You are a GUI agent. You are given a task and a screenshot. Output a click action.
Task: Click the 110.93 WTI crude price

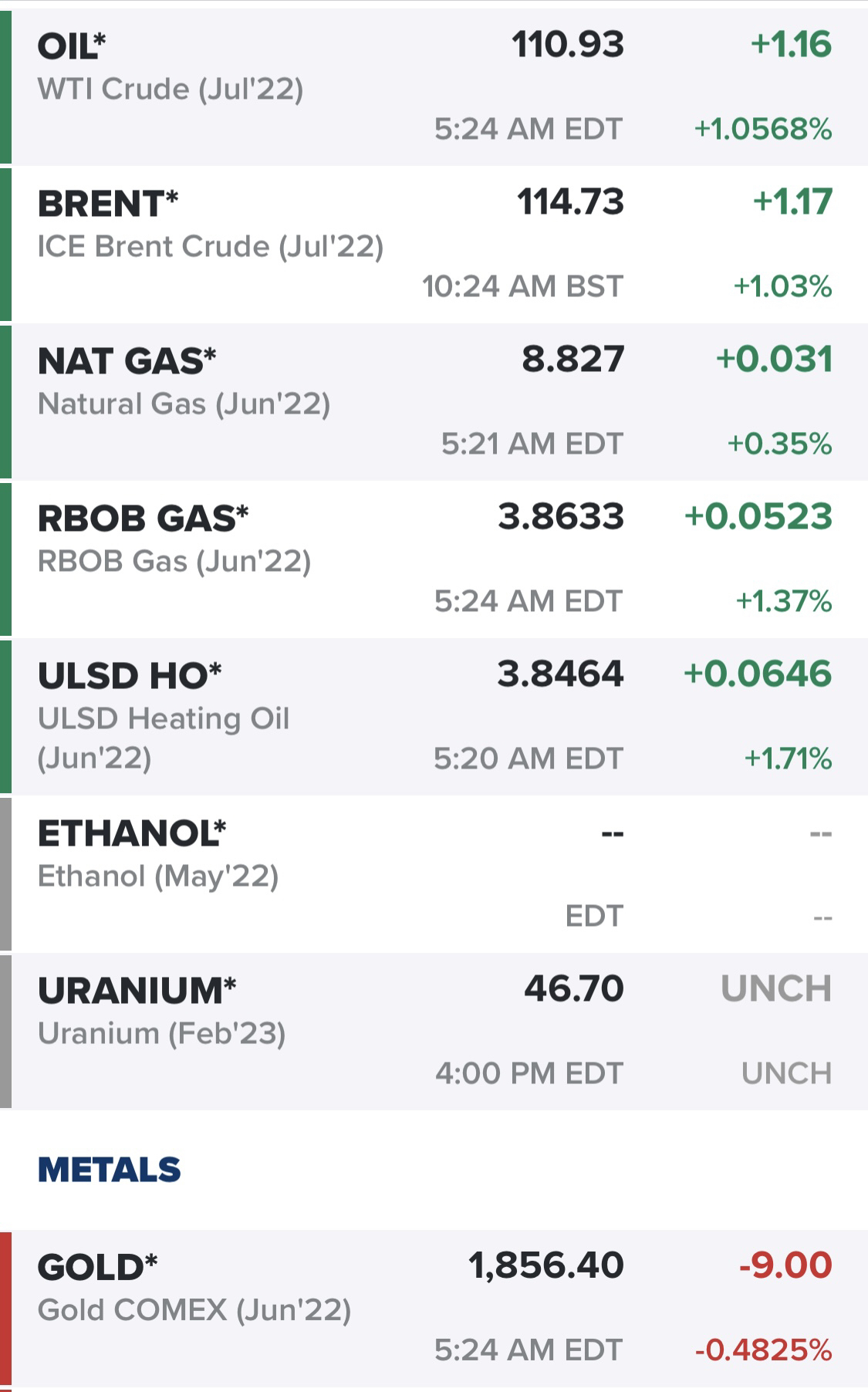click(568, 45)
